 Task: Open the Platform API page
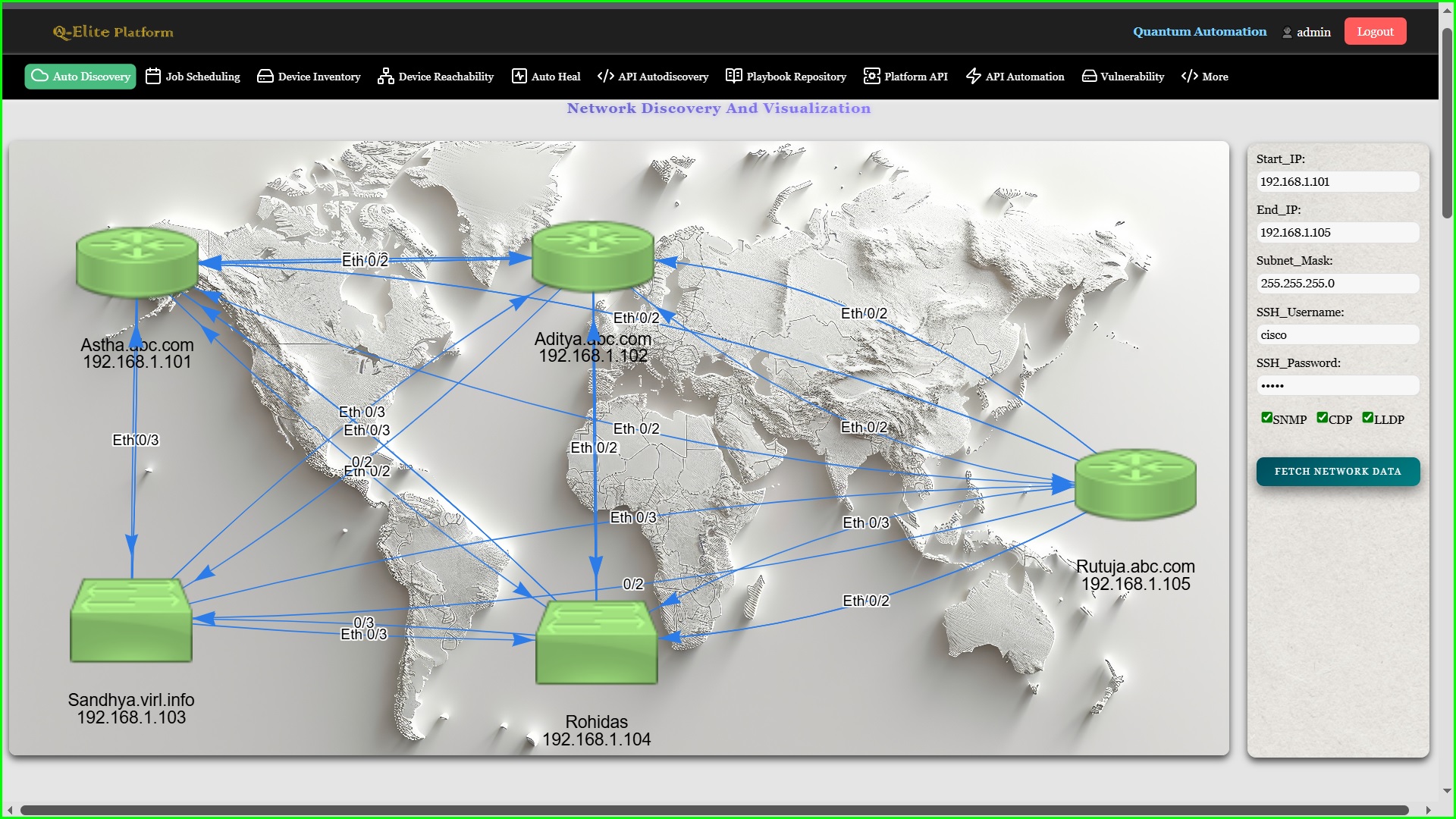pos(905,76)
